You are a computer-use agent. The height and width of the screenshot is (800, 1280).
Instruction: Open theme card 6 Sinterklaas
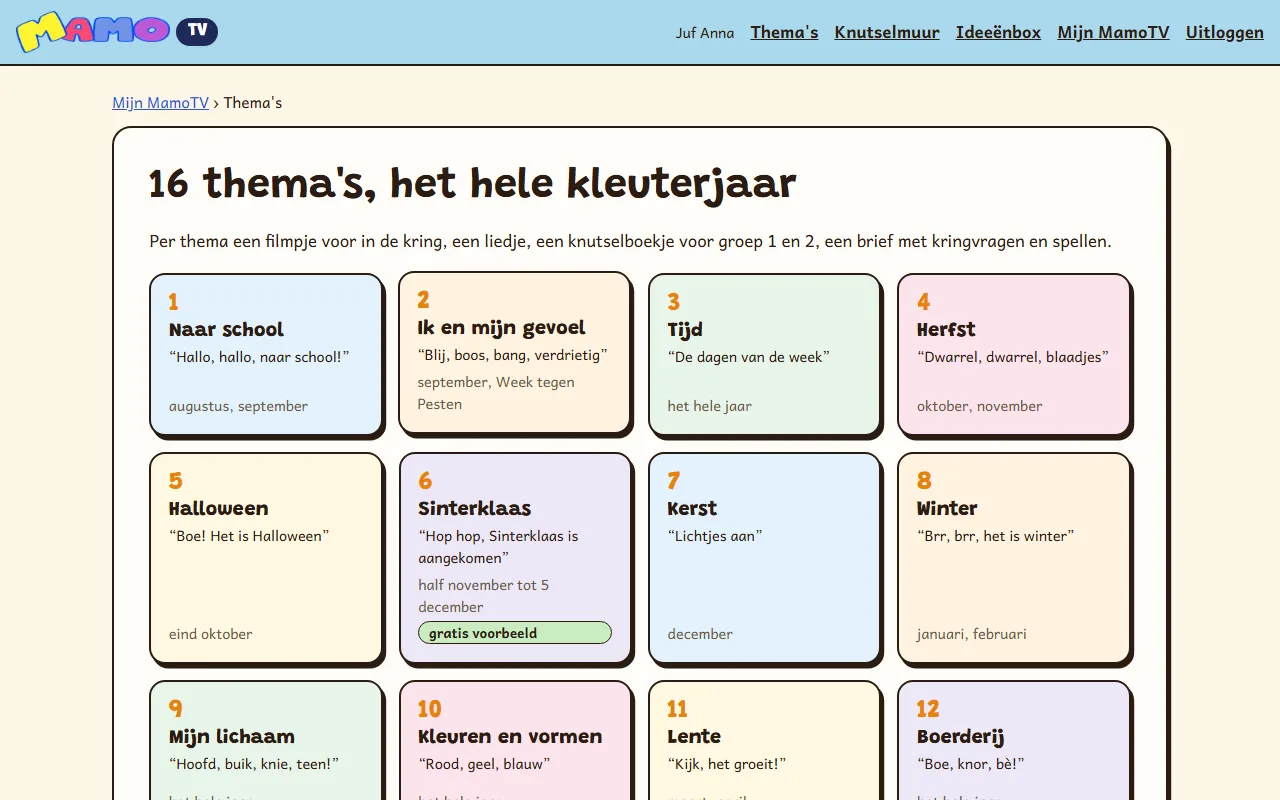pyautogui.click(x=515, y=558)
